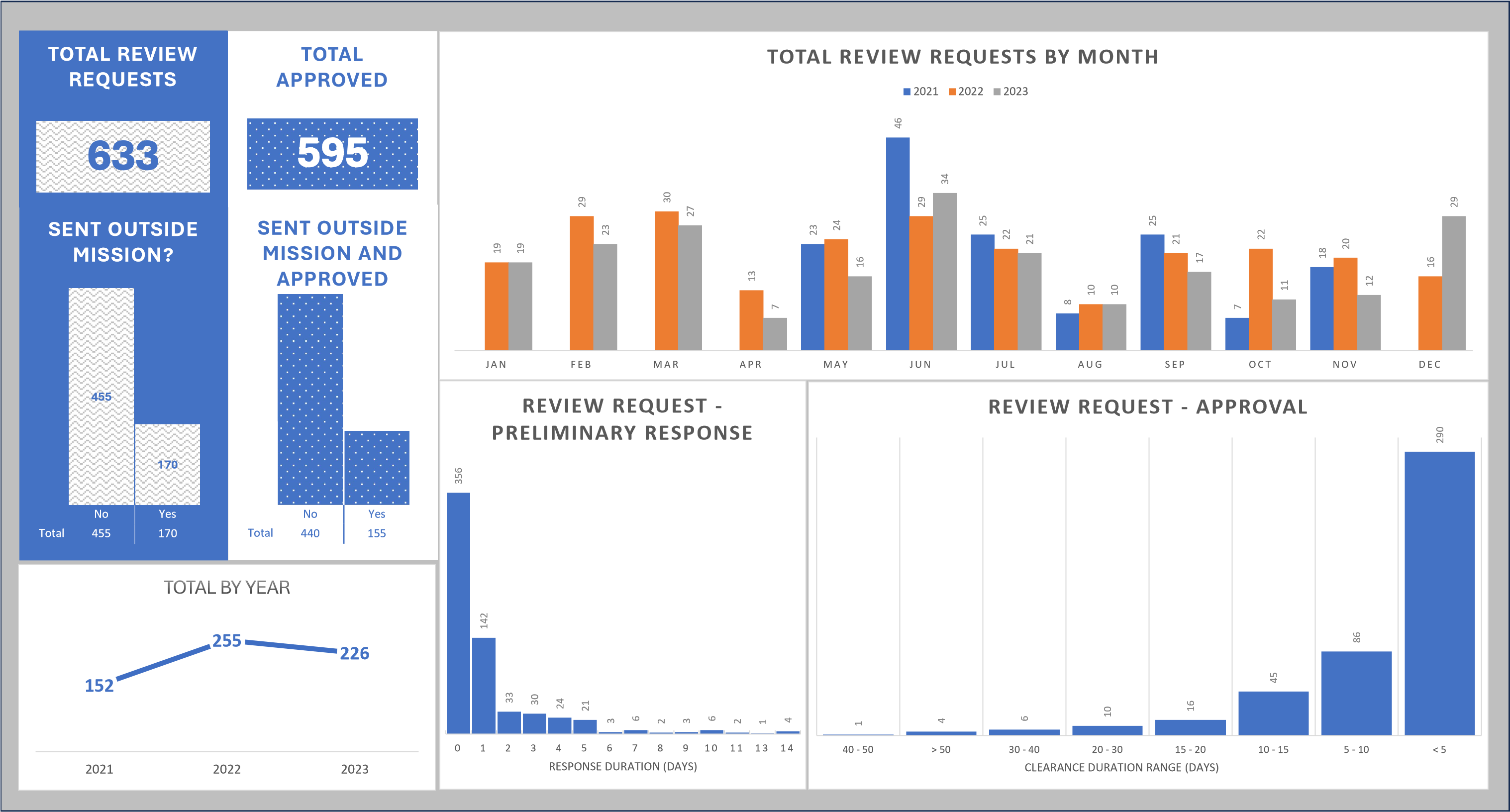Click the 455 No bar in Sent Outside Mission
The image size is (1510, 812).
pyautogui.click(x=101, y=397)
